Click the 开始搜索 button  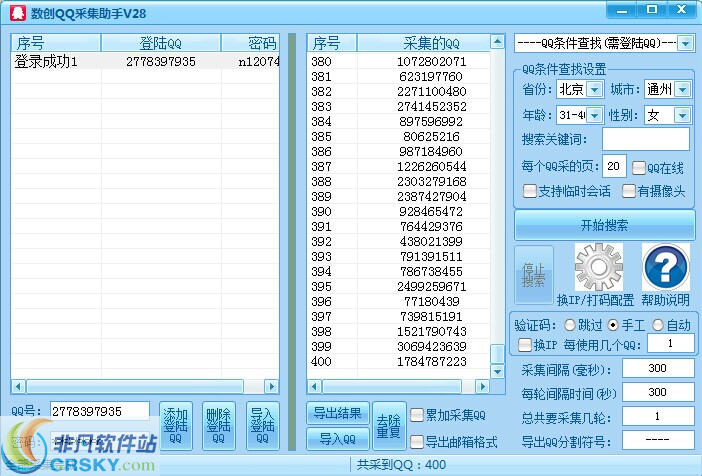(x=604, y=225)
